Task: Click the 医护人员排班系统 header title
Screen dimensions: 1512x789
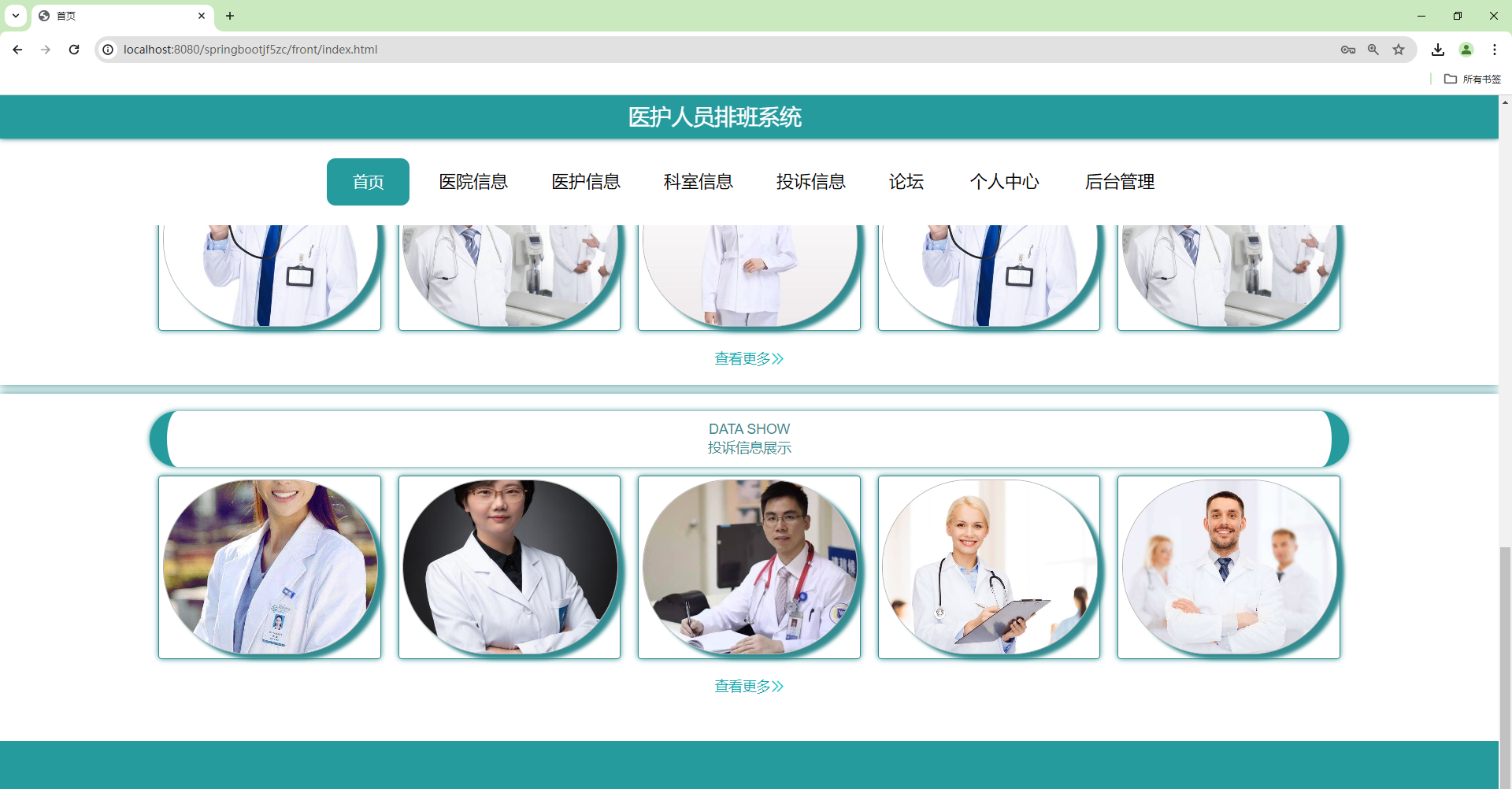Action: click(715, 117)
